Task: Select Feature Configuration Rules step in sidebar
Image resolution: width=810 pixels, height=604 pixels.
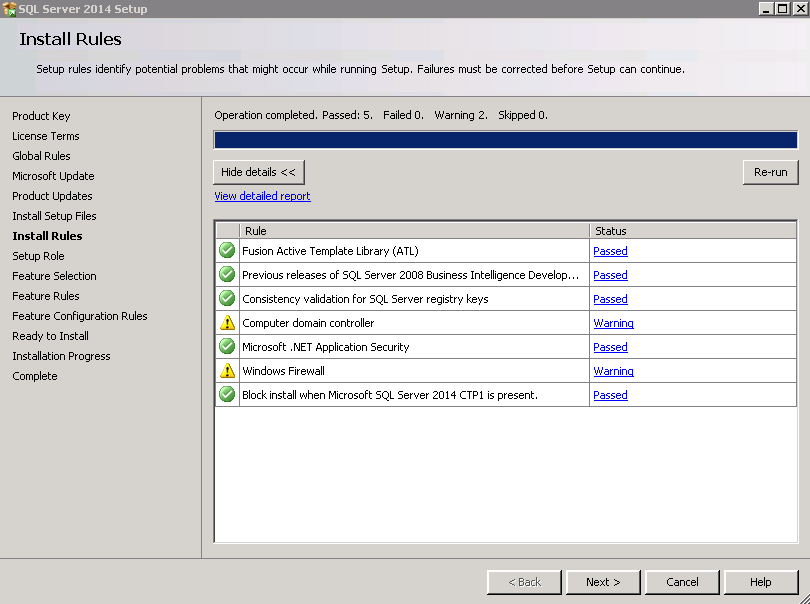Action: pyautogui.click(x=80, y=316)
